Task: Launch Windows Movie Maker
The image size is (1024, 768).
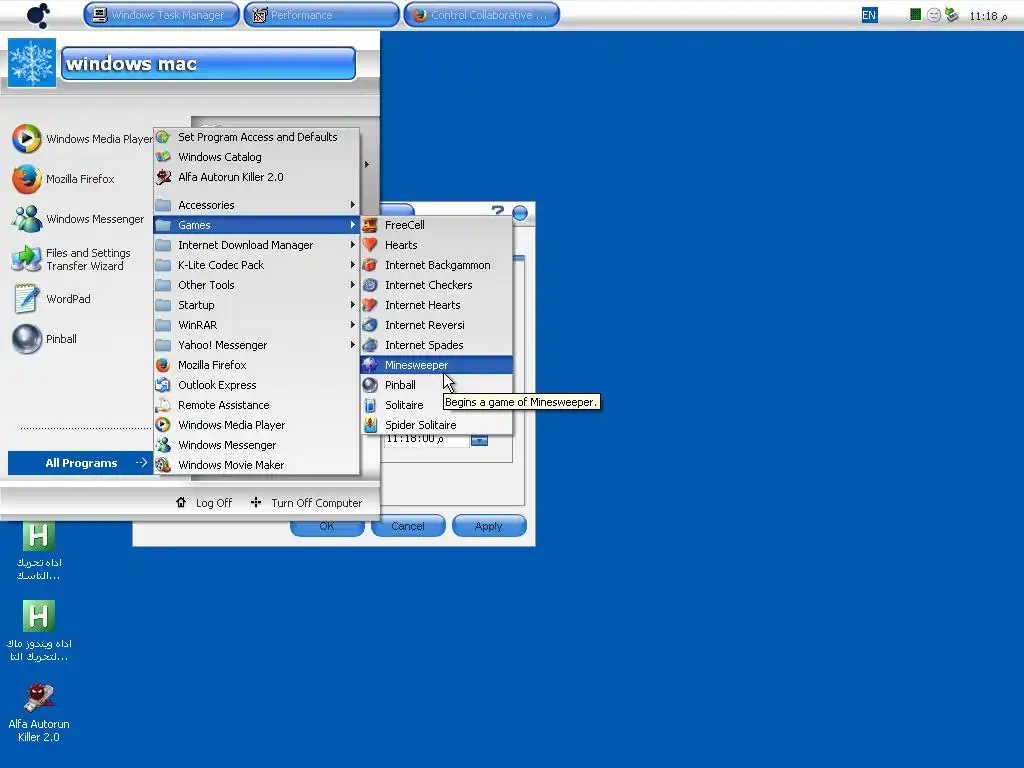Action: 257,465
